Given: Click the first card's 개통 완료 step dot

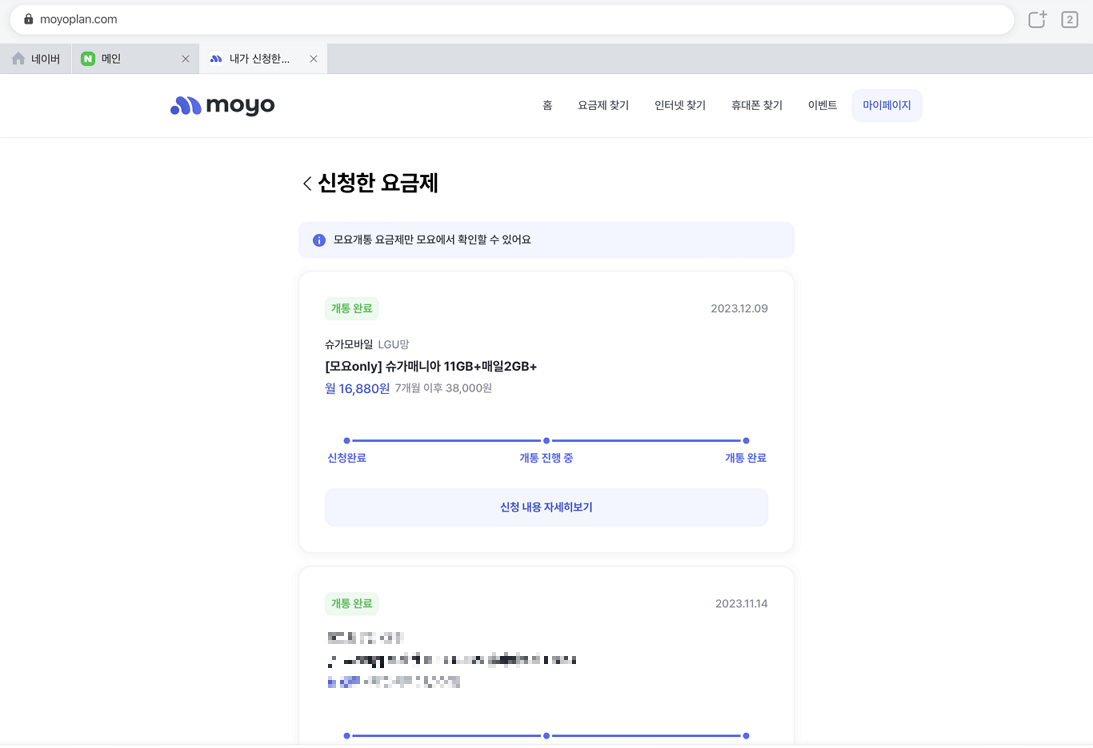Looking at the screenshot, I should tap(746, 441).
